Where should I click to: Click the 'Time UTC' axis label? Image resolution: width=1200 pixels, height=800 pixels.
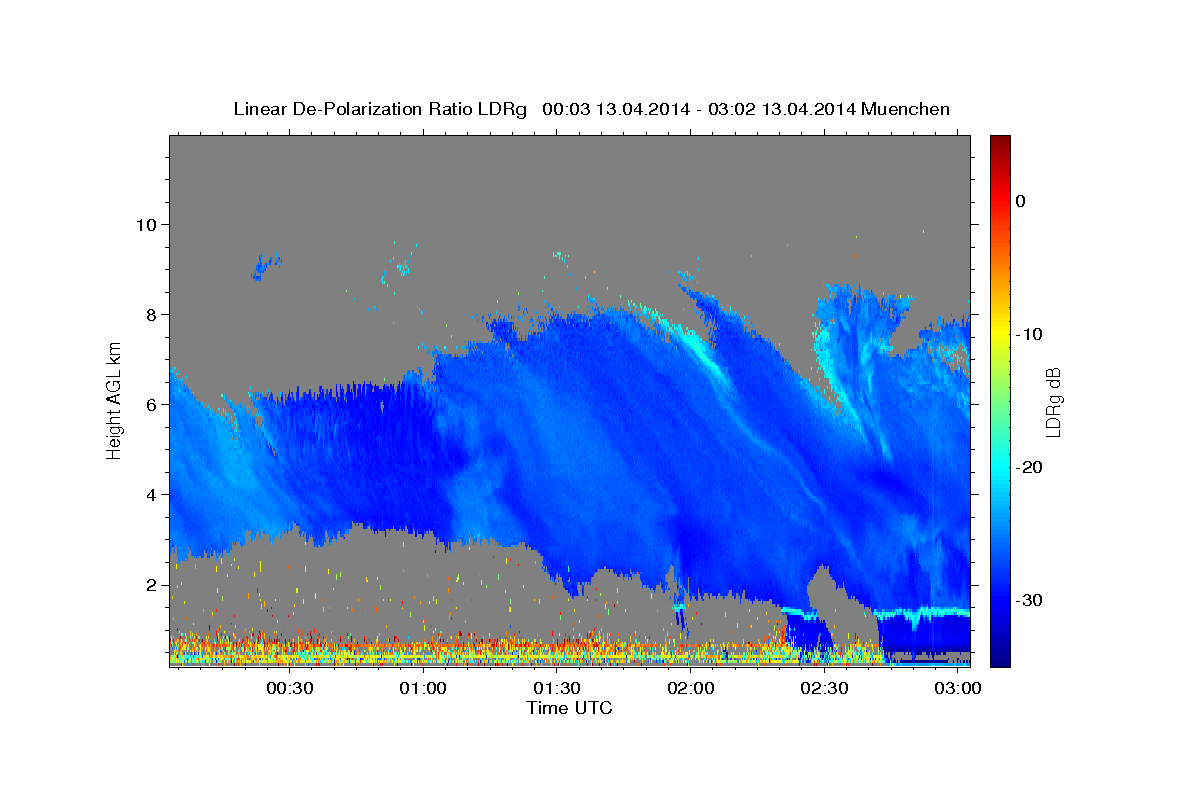(x=569, y=708)
